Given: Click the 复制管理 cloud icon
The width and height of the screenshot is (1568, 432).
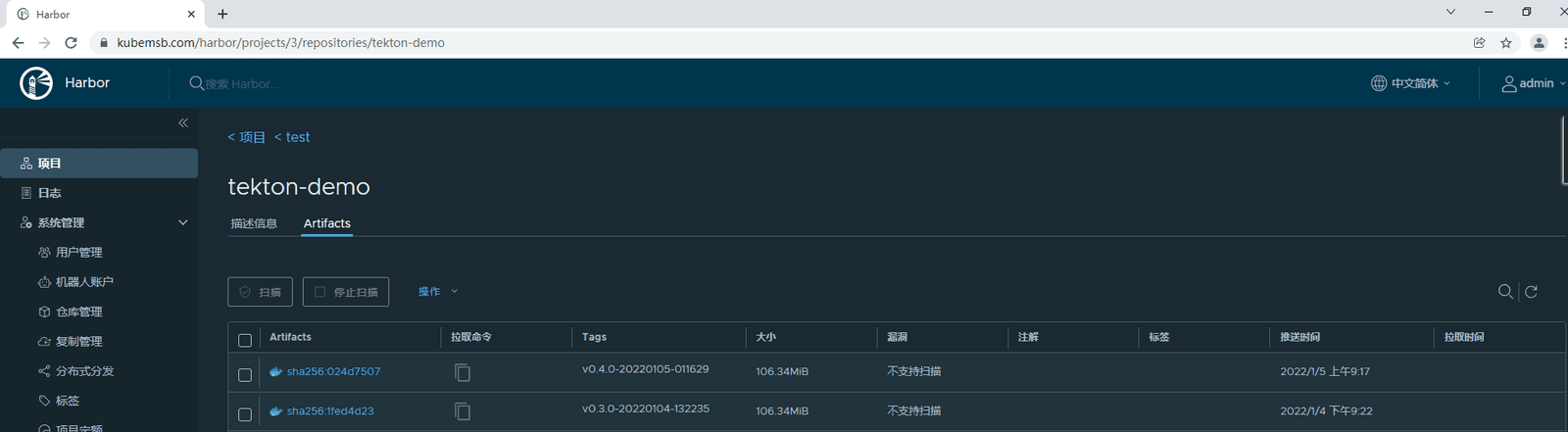Looking at the screenshot, I should coord(44,341).
